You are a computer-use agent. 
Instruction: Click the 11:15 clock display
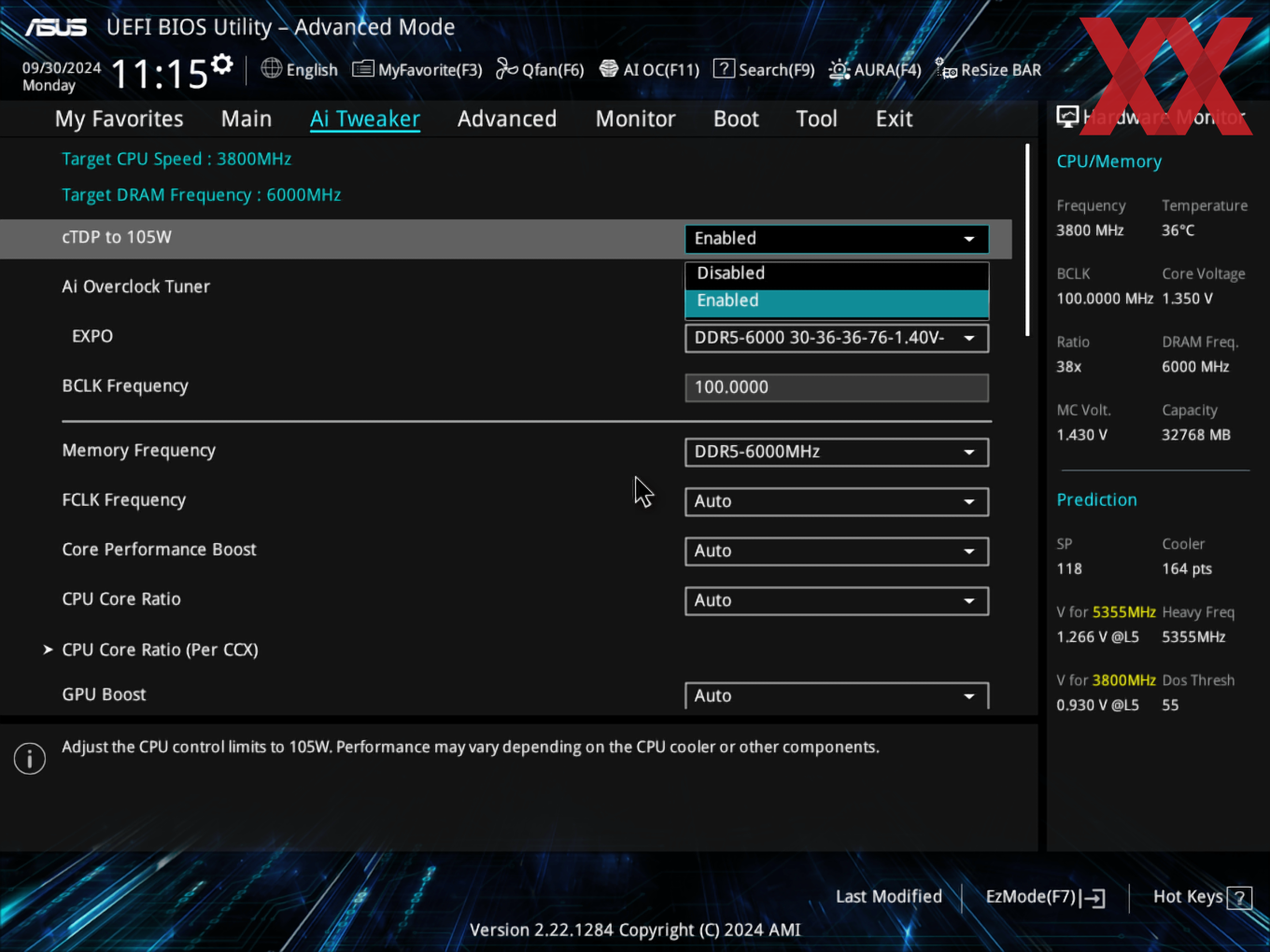point(160,74)
